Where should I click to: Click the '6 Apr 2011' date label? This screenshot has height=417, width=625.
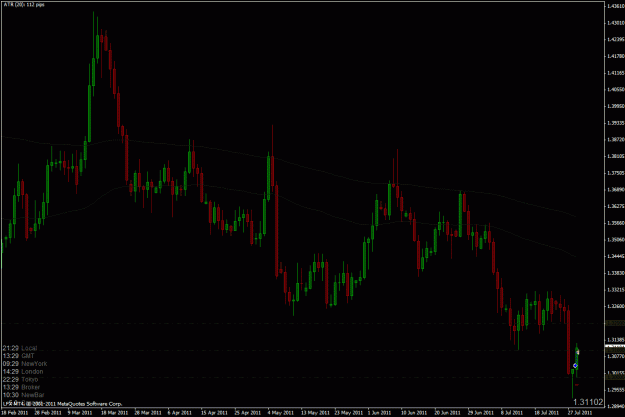click(x=180, y=413)
